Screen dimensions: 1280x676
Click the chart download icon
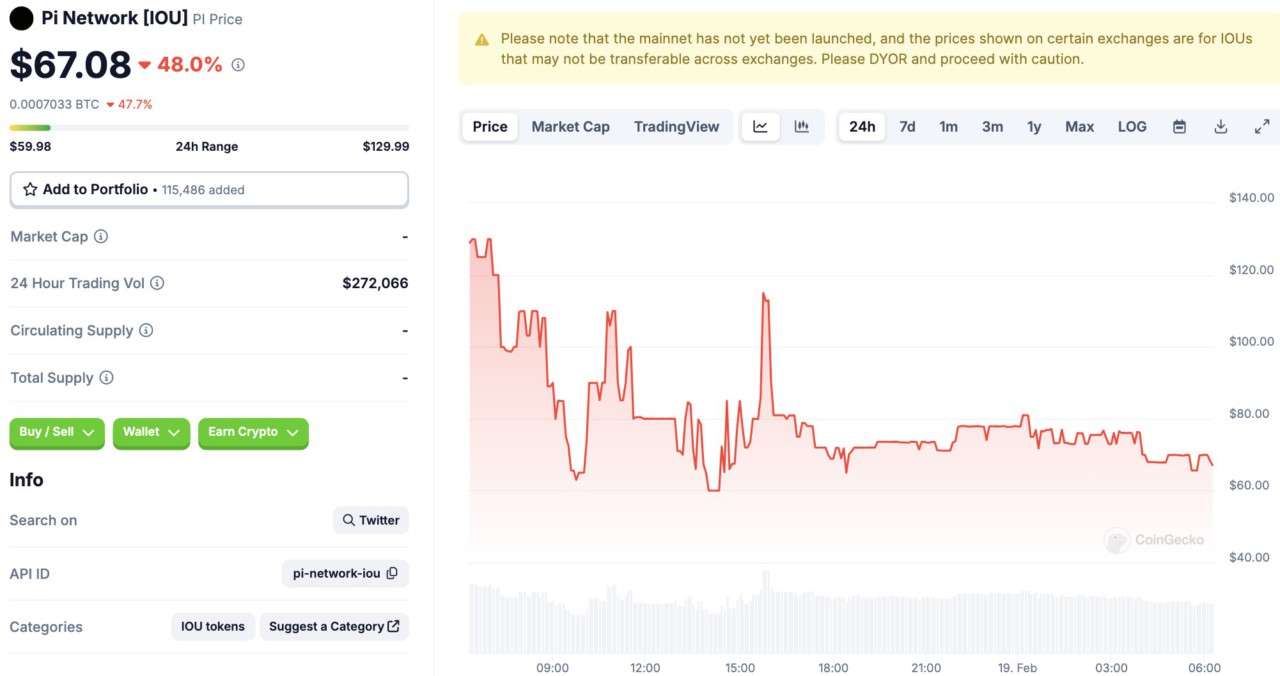(1220, 126)
